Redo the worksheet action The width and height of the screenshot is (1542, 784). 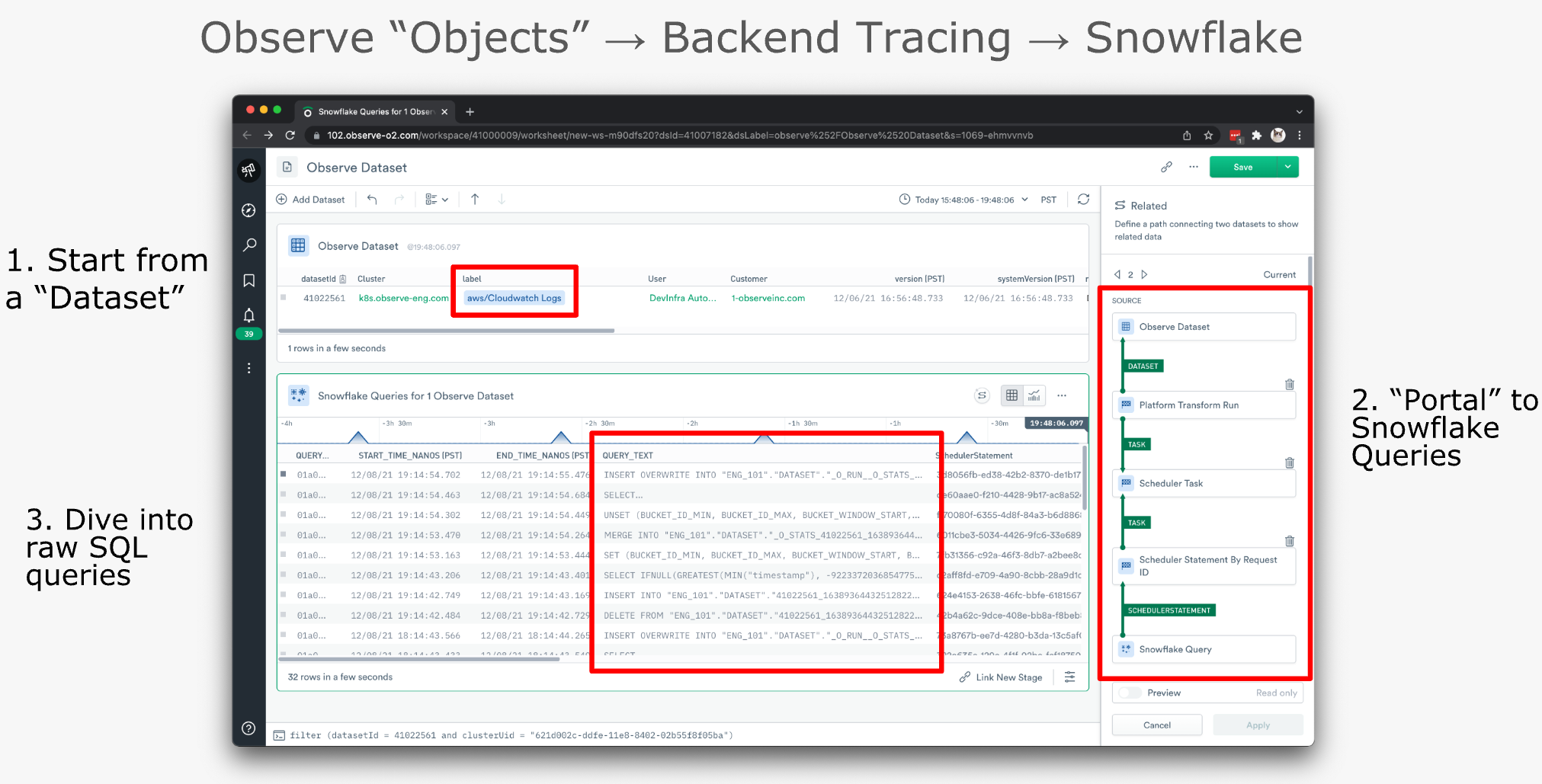pos(399,200)
